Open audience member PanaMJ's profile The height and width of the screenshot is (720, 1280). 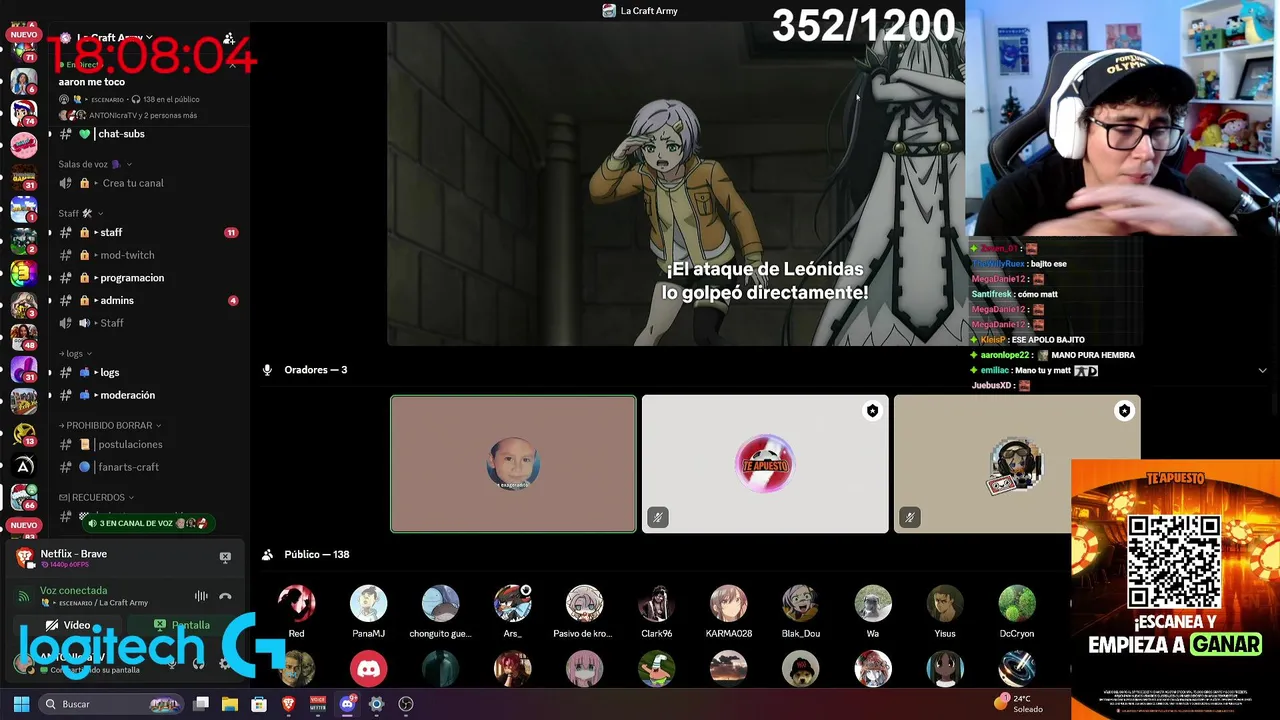coord(368,612)
